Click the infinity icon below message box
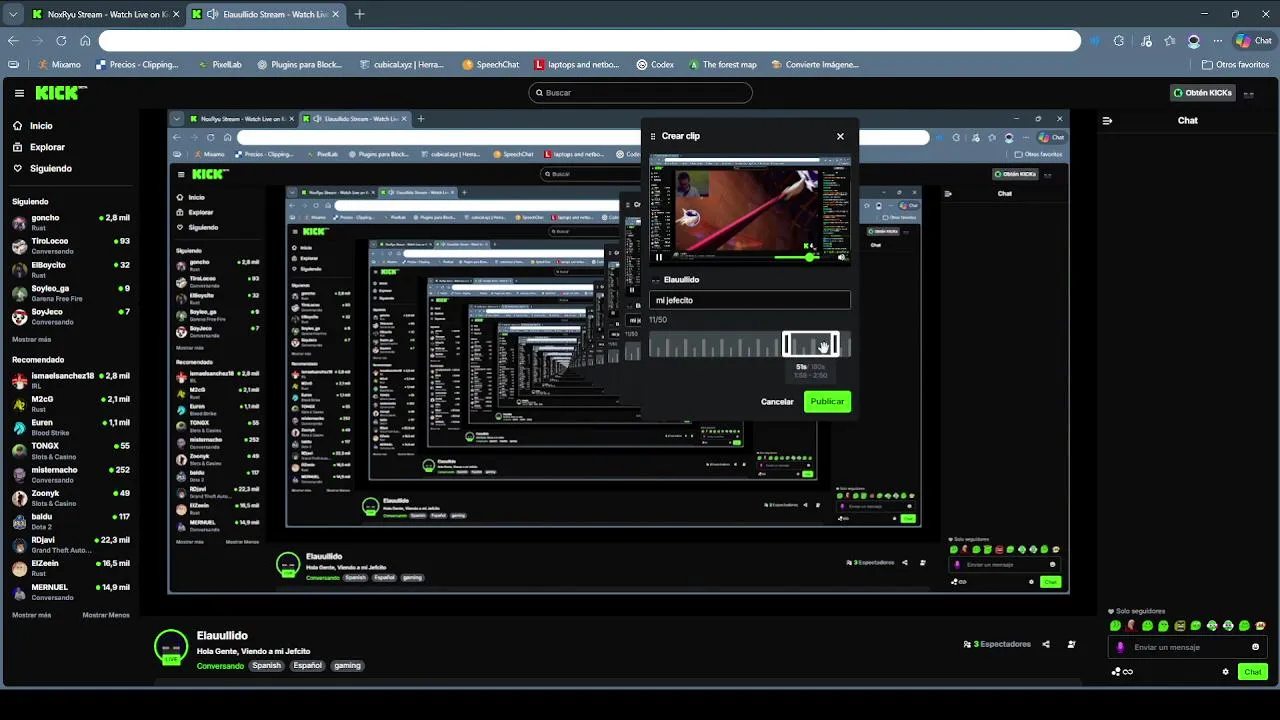 pos(1128,672)
